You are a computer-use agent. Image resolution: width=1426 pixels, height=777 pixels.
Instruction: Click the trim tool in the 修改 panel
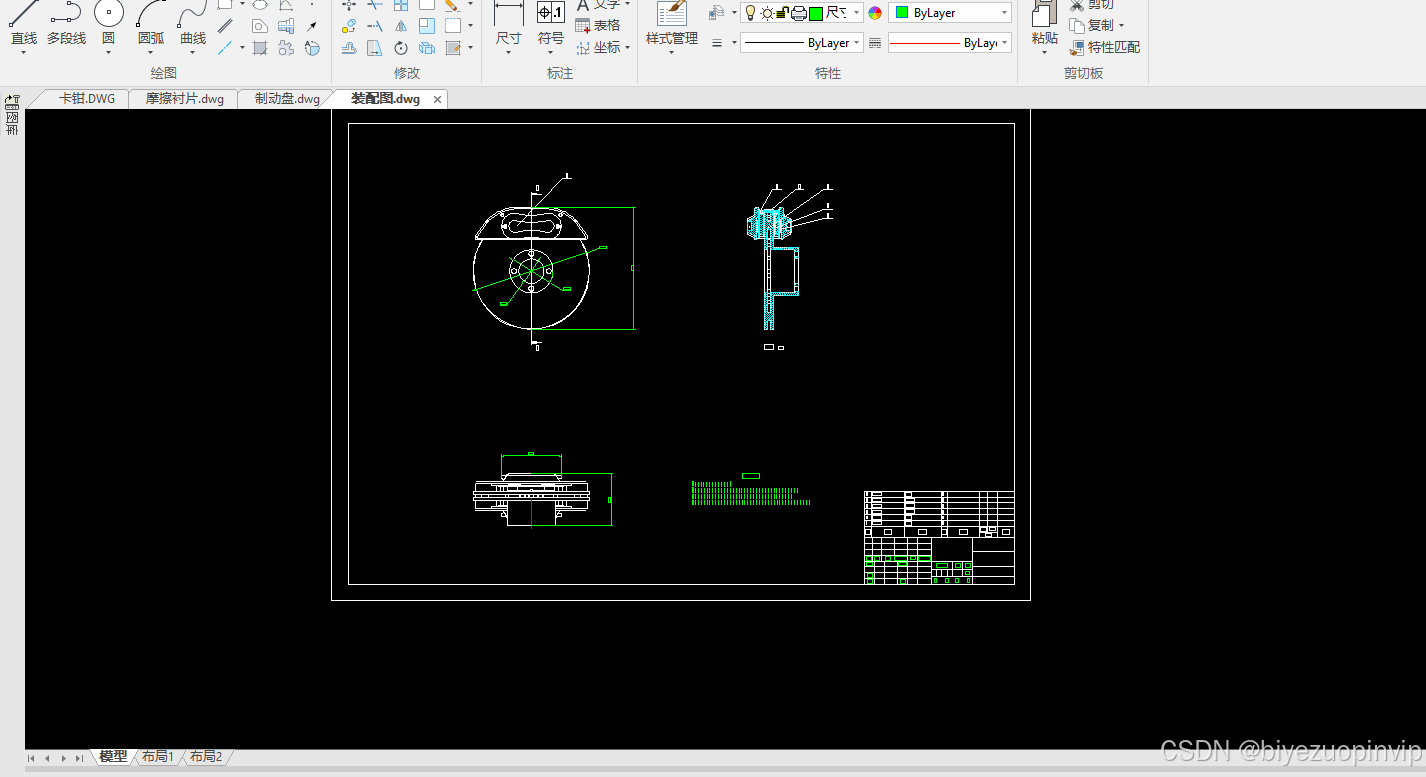375,4
